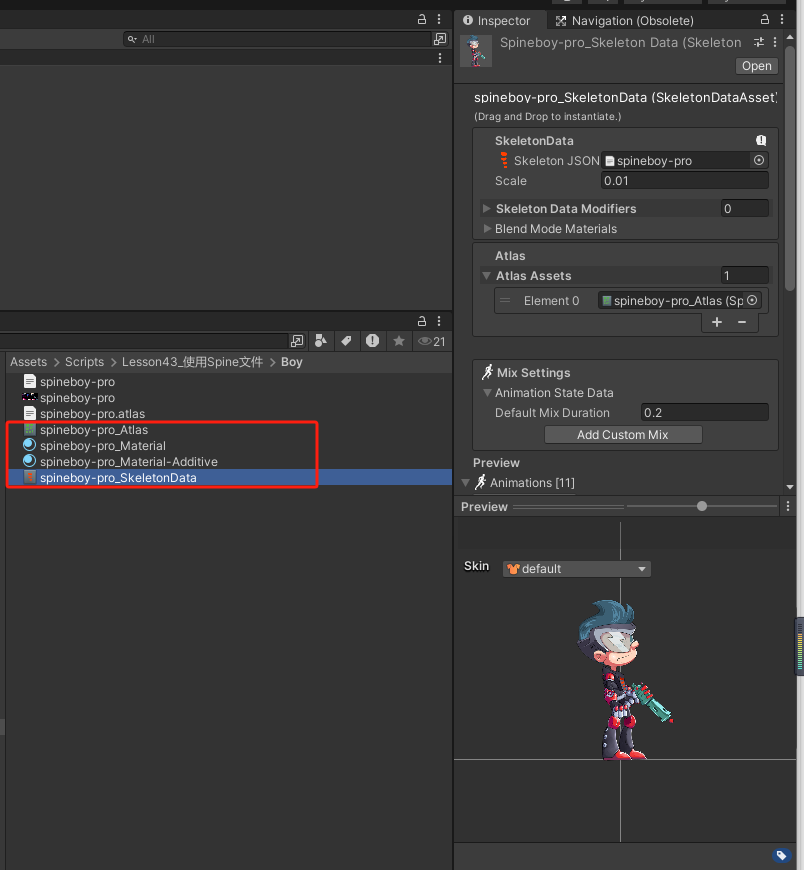Click the Add Custom Mix button
The image size is (804, 870).
623,435
